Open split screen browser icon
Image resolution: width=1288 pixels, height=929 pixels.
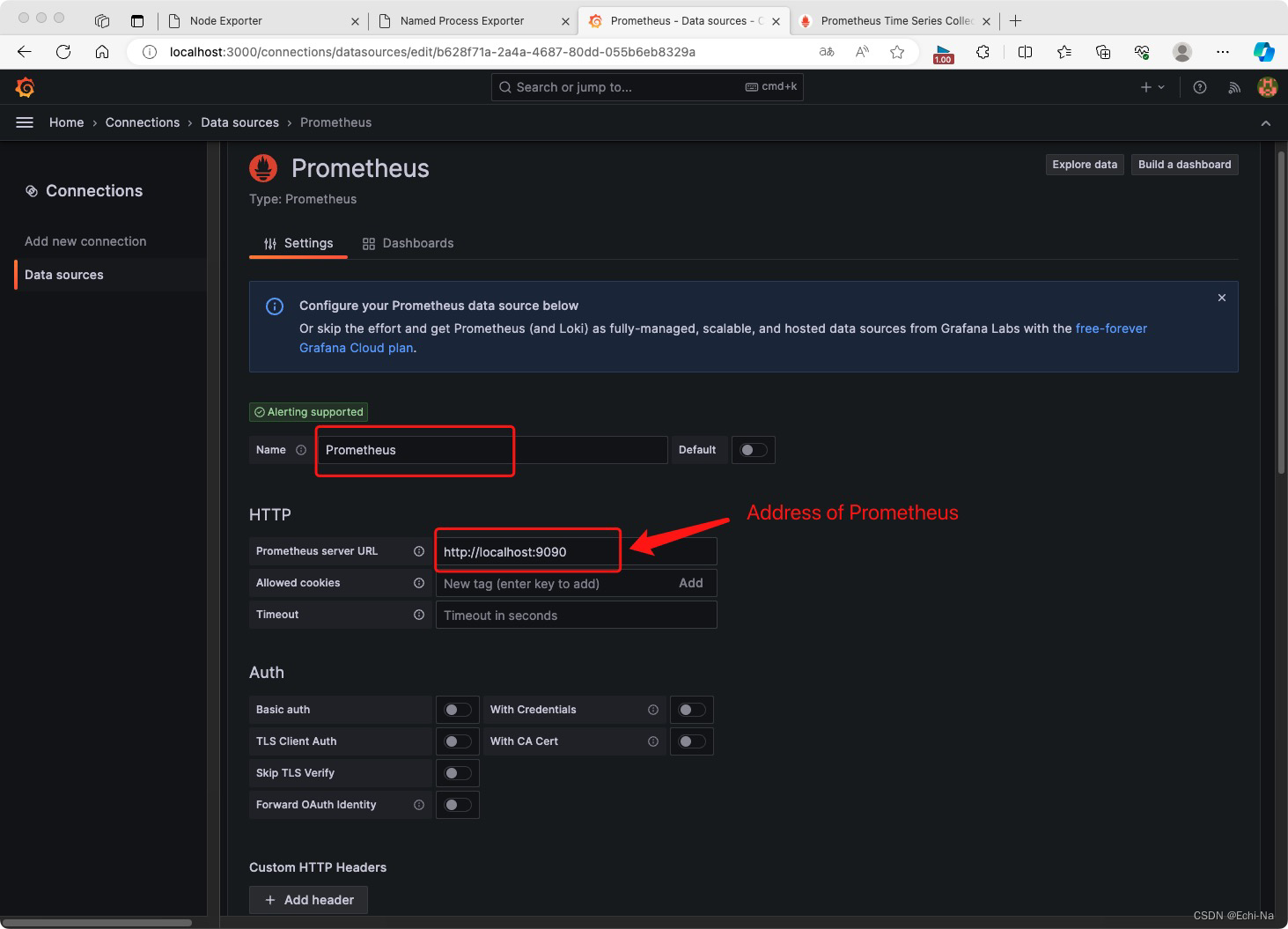pos(1025,52)
